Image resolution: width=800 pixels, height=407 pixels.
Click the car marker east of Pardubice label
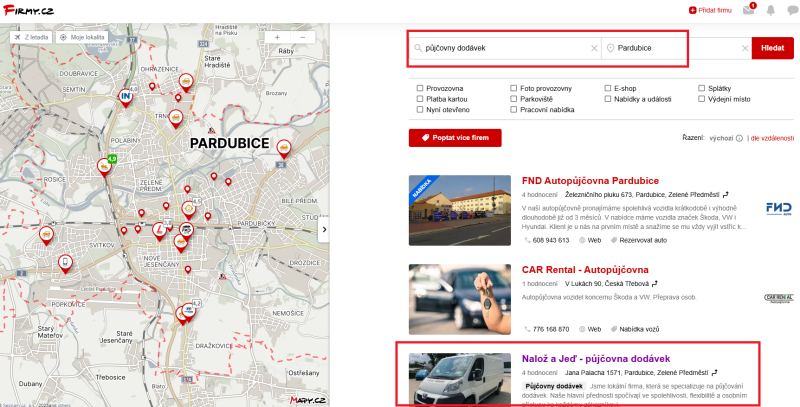pyautogui.click(x=284, y=148)
